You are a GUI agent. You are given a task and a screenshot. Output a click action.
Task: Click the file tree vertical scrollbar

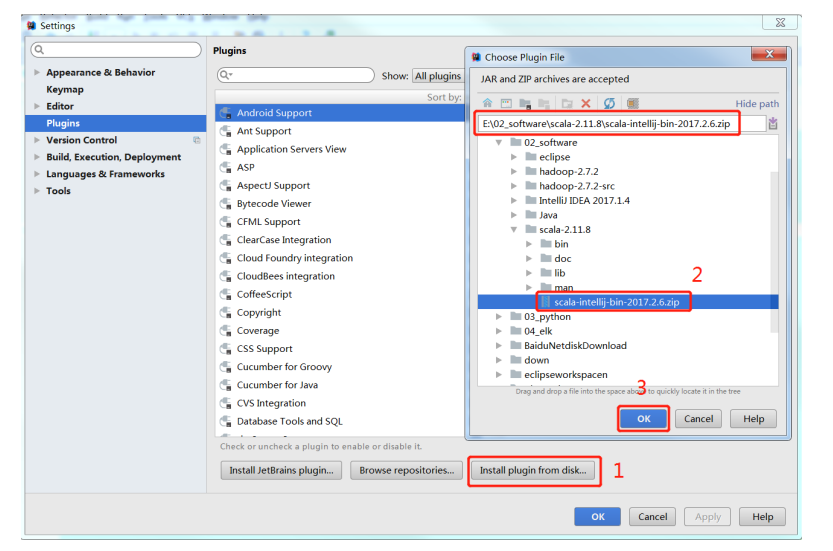pos(774,252)
